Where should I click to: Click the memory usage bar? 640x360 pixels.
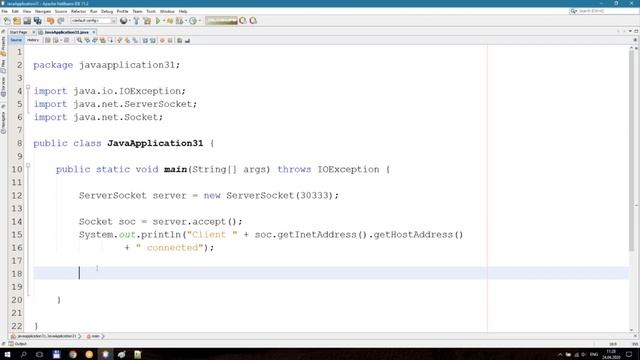(221, 20)
